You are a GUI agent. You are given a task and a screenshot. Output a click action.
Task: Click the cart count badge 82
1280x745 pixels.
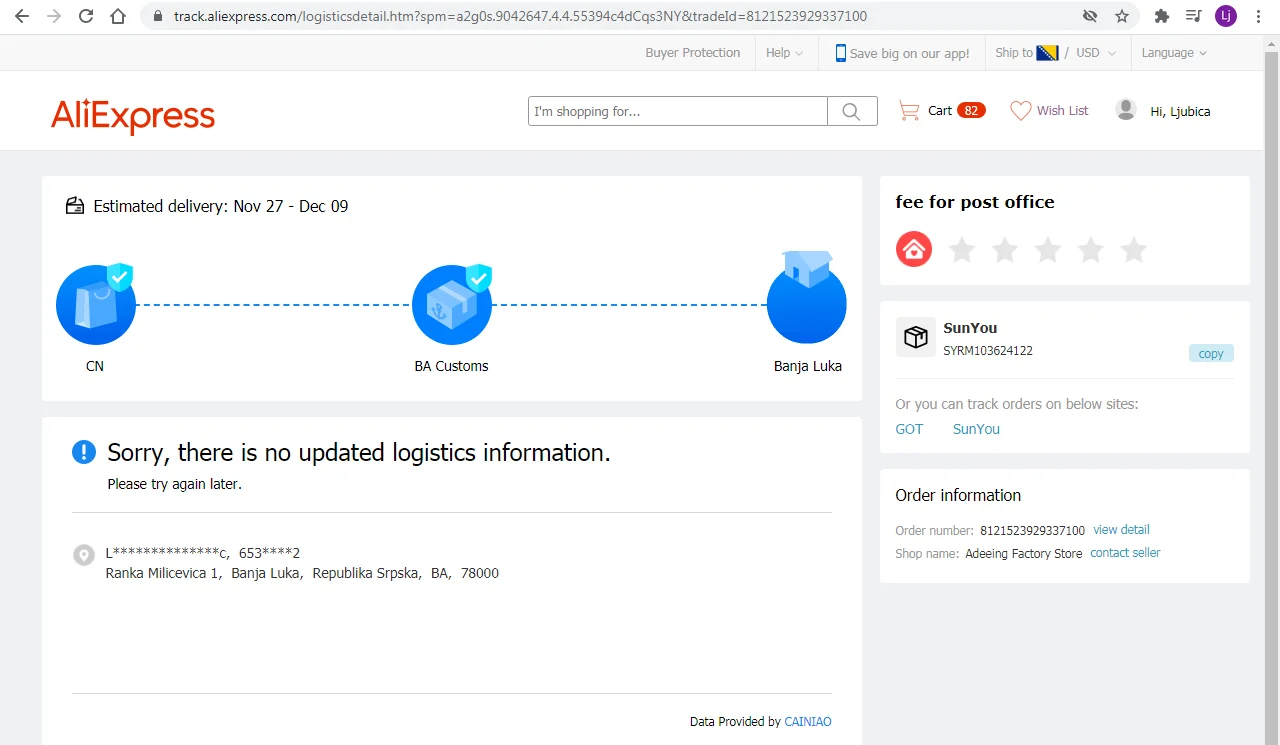click(971, 111)
